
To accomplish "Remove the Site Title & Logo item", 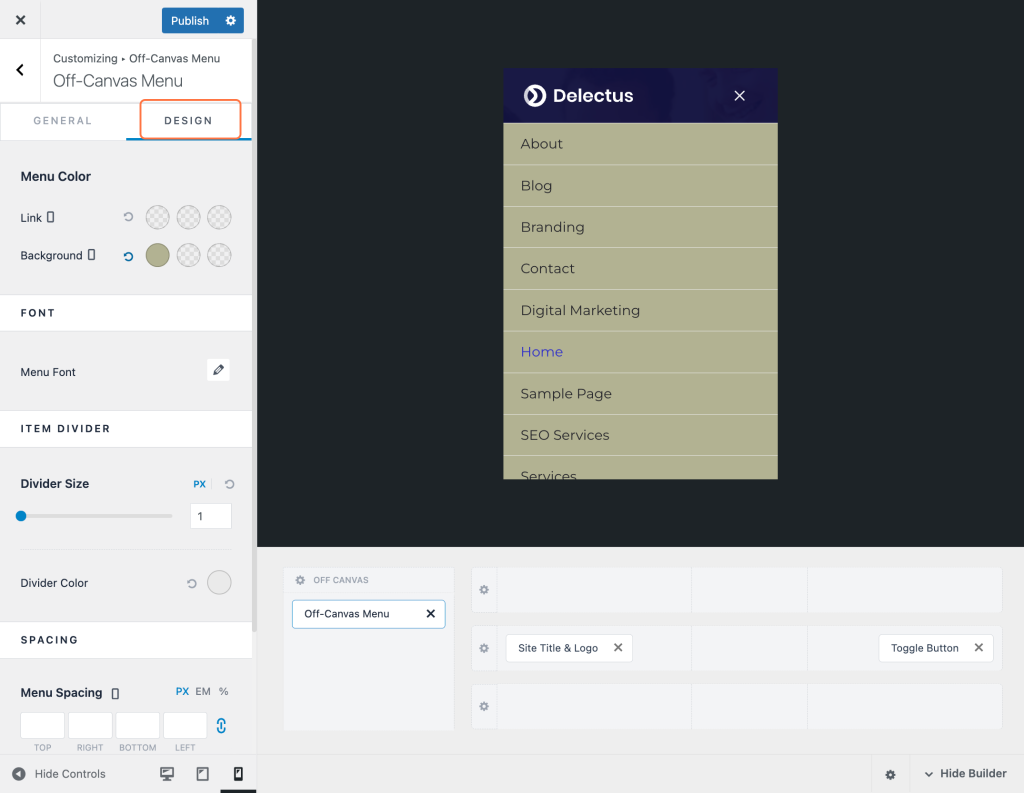I will (618, 647).
